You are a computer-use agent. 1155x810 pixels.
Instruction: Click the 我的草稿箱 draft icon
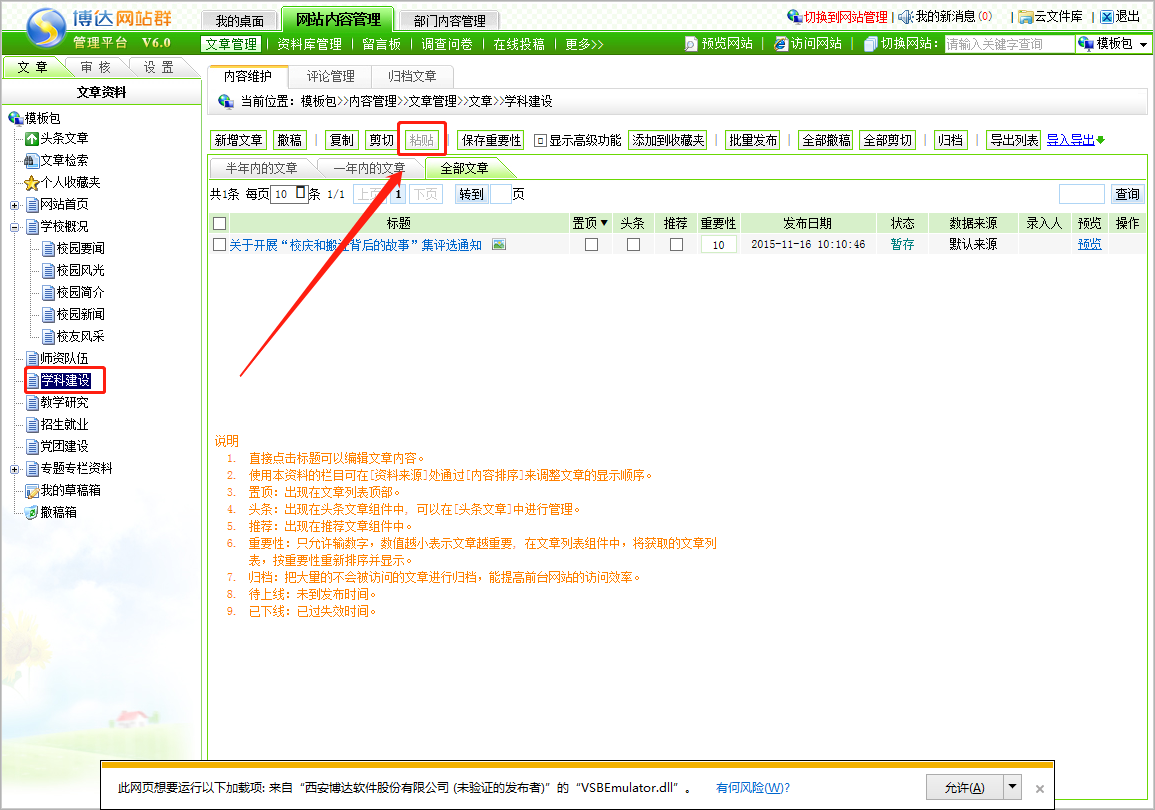click(x=32, y=491)
